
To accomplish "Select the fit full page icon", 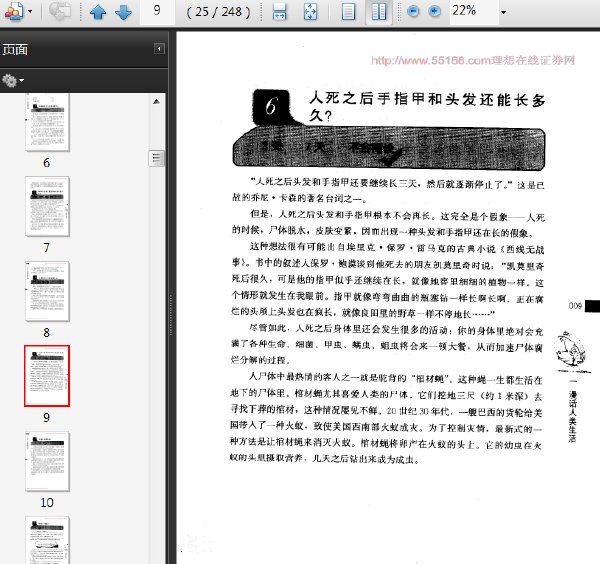I will pos(310,11).
